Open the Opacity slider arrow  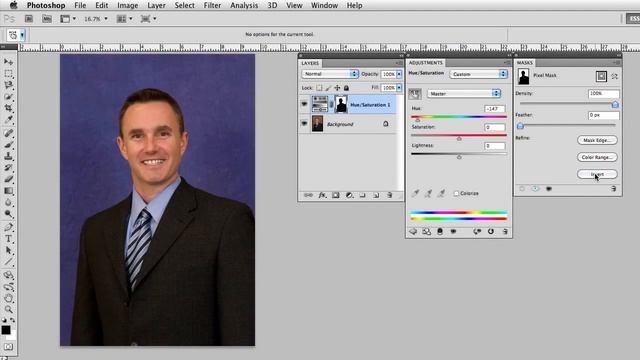[399, 74]
